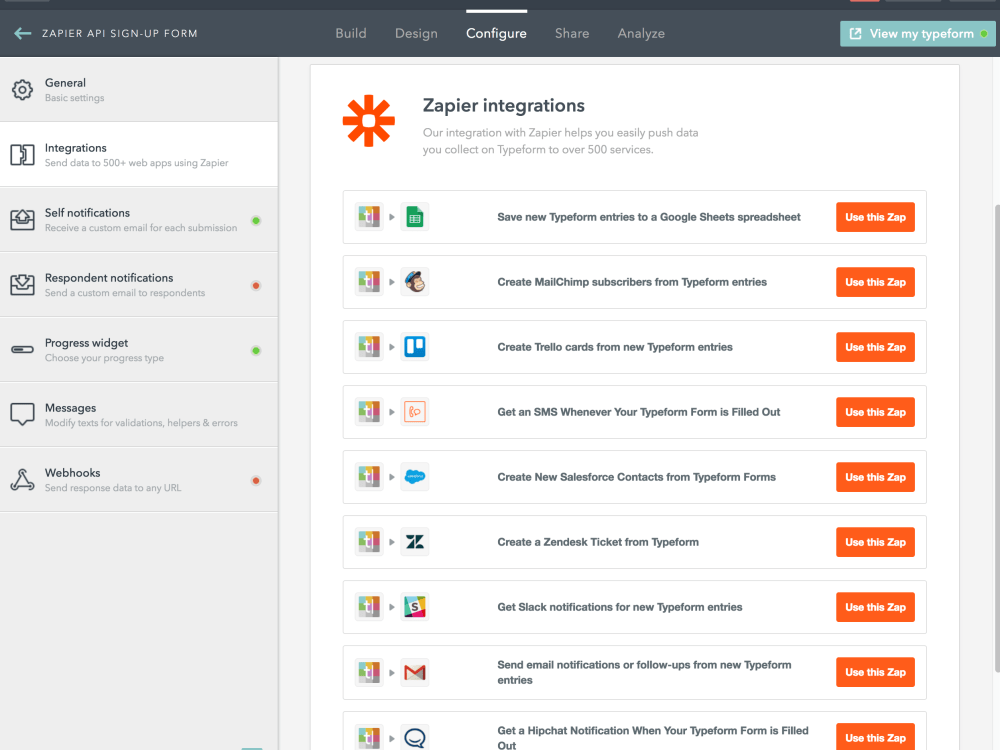
Task: Use this Zap for Salesforce Contacts
Action: 875,477
